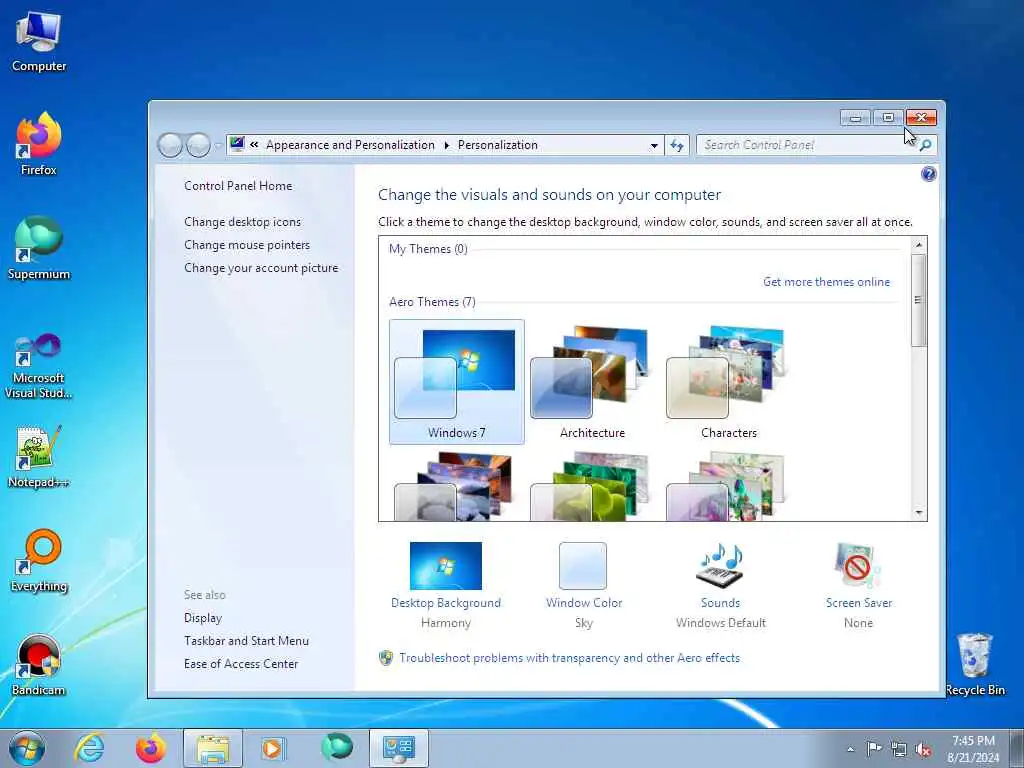Click the Control Panel taskbar button
This screenshot has width=1024, height=768.
pyautogui.click(x=399, y=748)
